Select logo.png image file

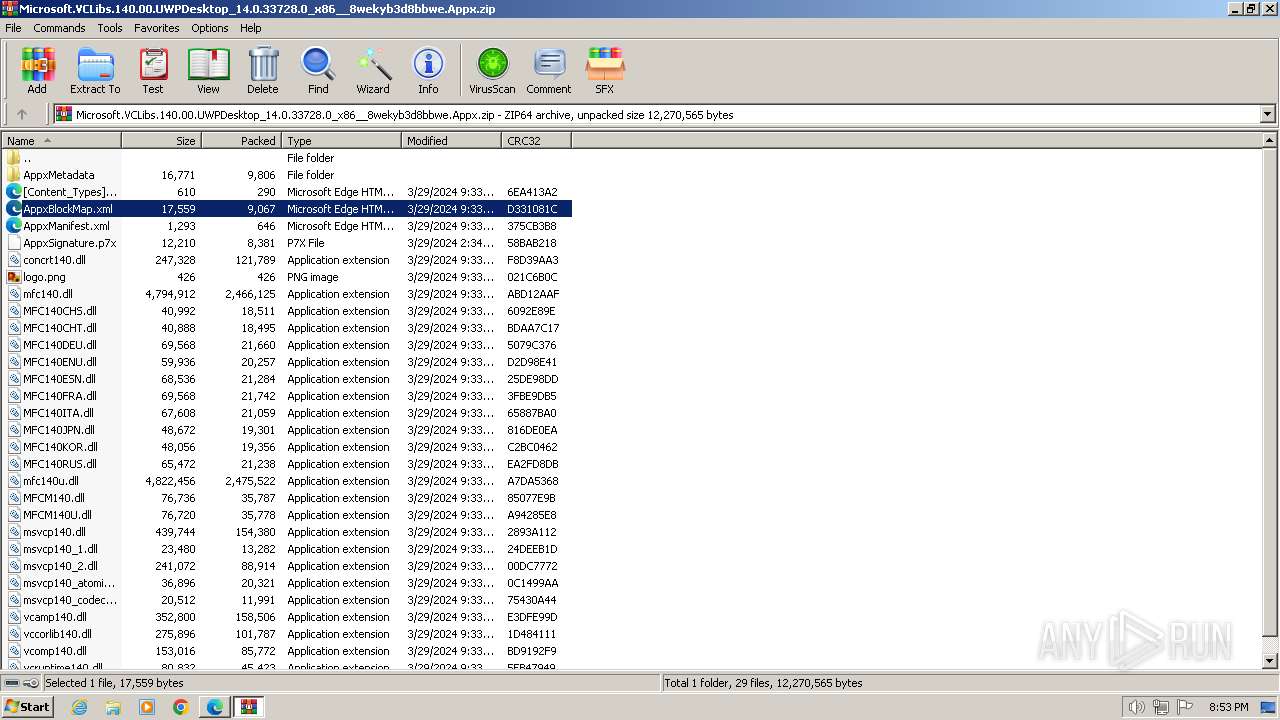(x=288, y=277)
